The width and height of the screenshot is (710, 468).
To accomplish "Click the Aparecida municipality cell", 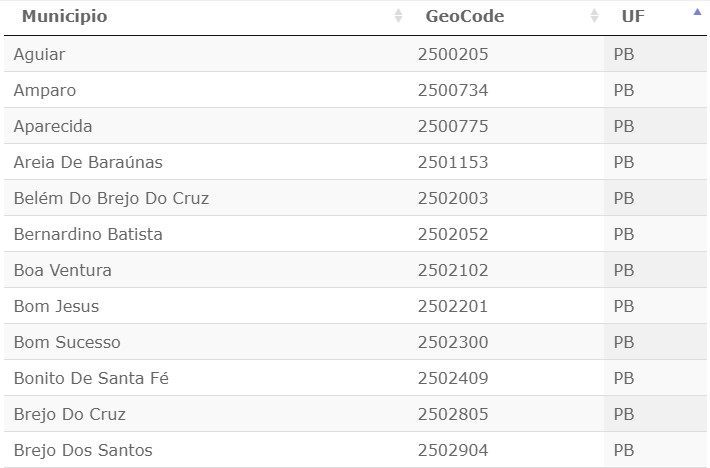I will (x=53, y=126).
